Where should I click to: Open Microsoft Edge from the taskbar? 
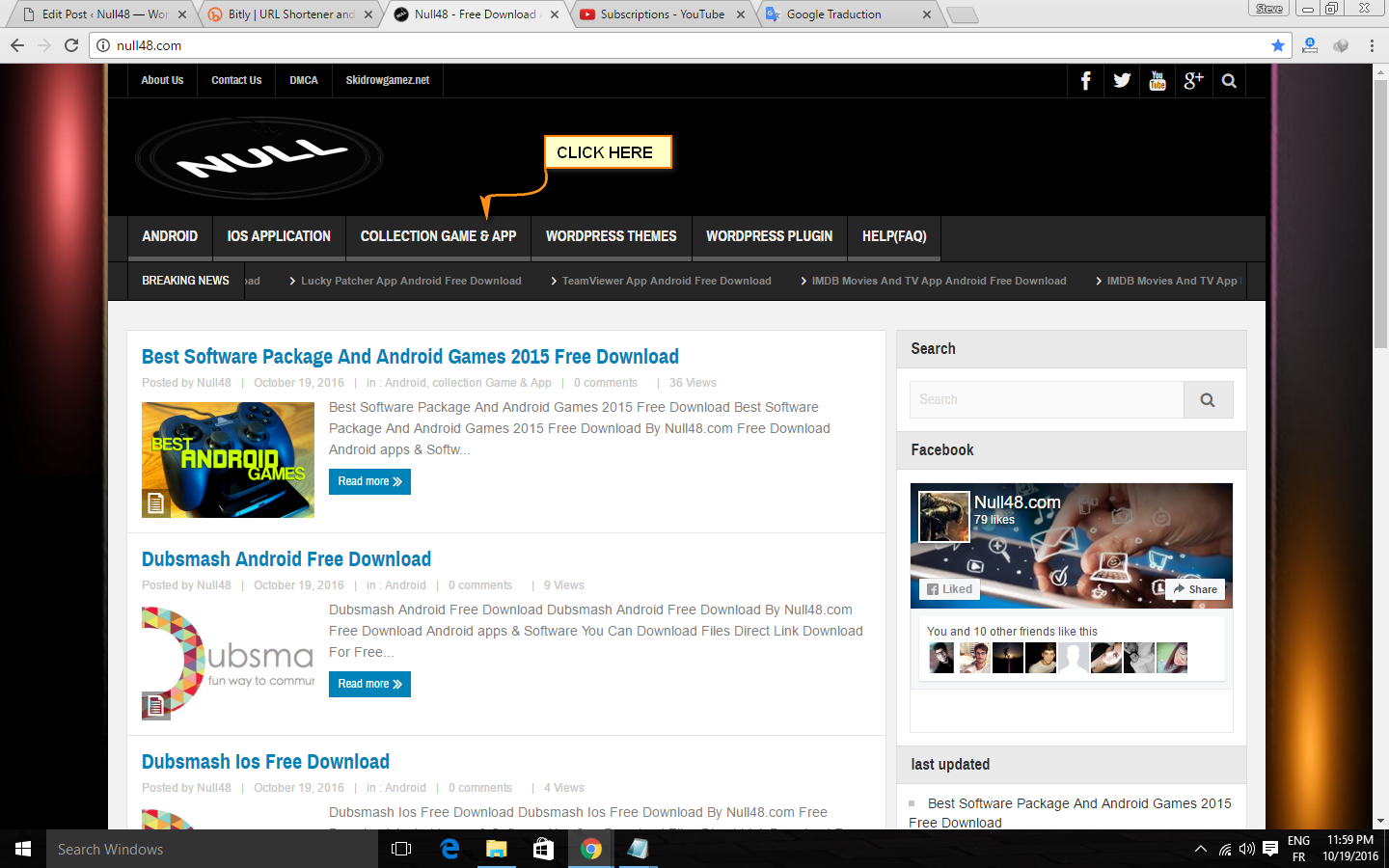pyautogui.click(x=449, y=849)
